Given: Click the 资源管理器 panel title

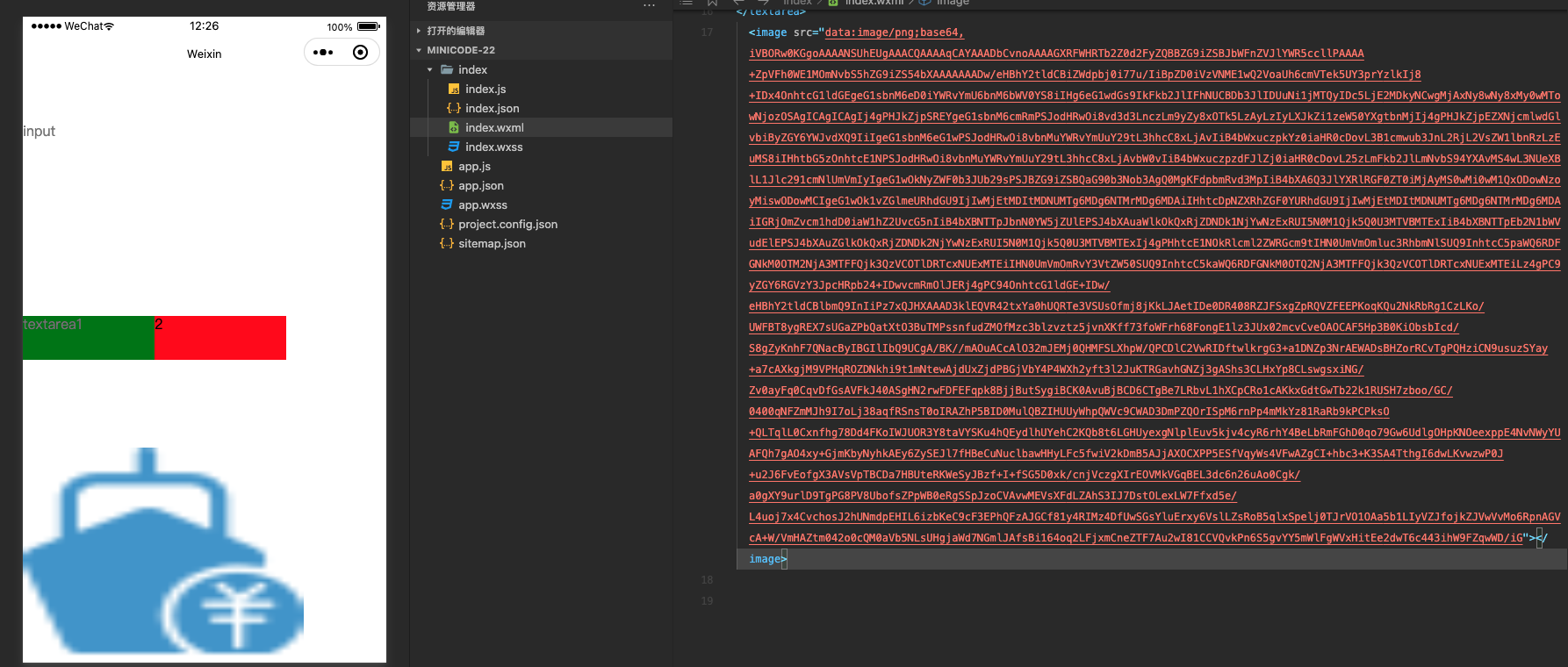Looking at the screenshot, I should (451, 6).
